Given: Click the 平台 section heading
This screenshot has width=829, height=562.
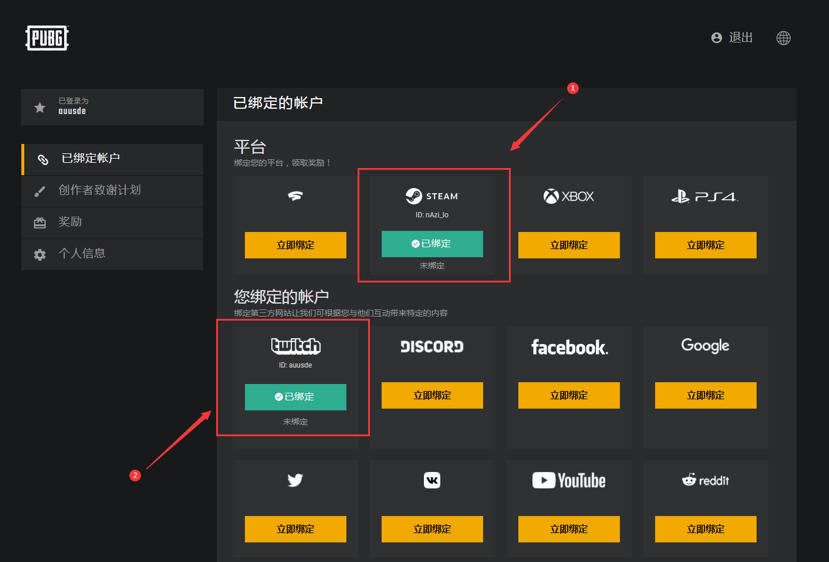Looking at the screenshot, I should click(x=250, y=146).
